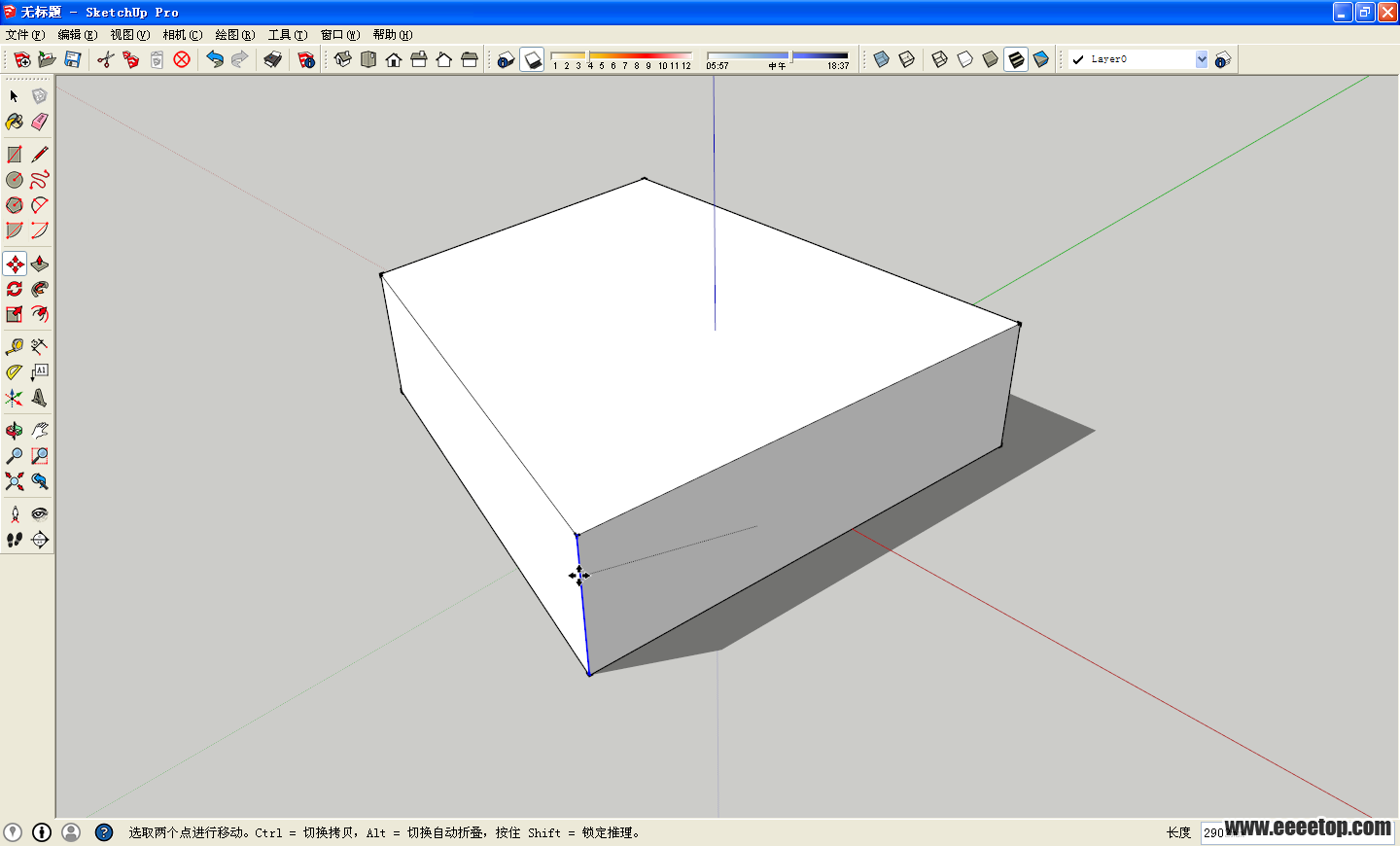1400x846 pixels.
Task: Click the red Erase circle icon
Action: (182, 59)
